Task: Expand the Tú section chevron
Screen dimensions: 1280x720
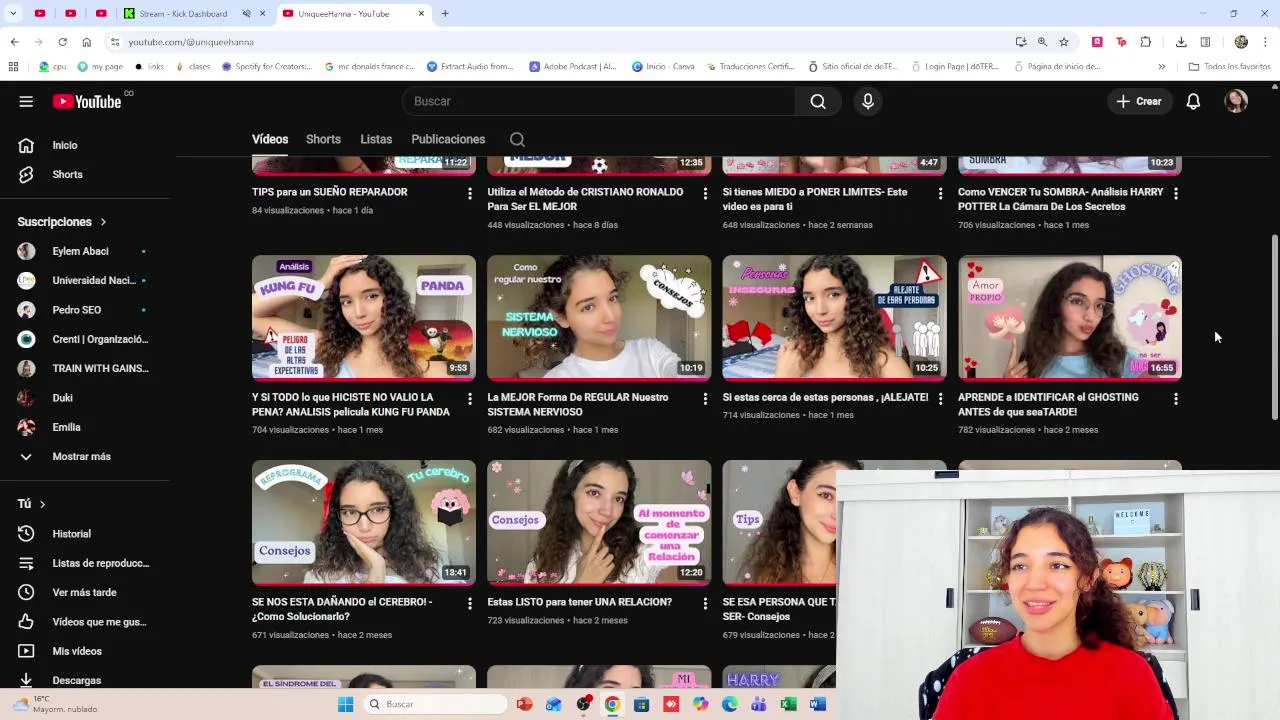Action: coord(42,504)
